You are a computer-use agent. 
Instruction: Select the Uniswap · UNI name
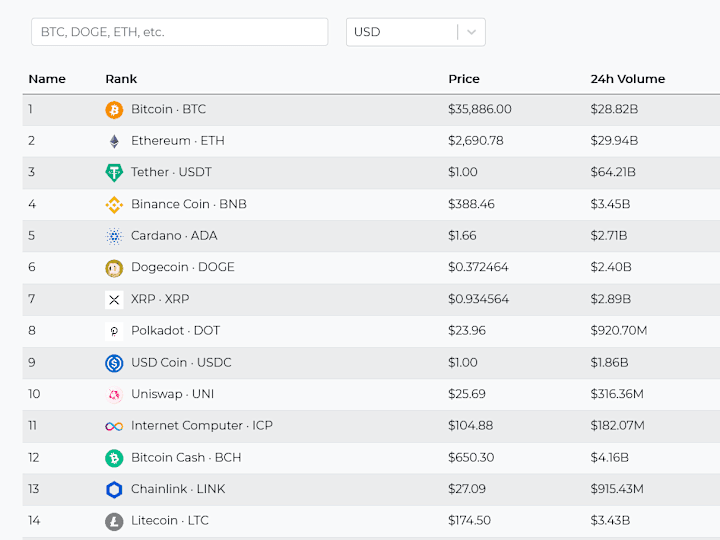173,394
